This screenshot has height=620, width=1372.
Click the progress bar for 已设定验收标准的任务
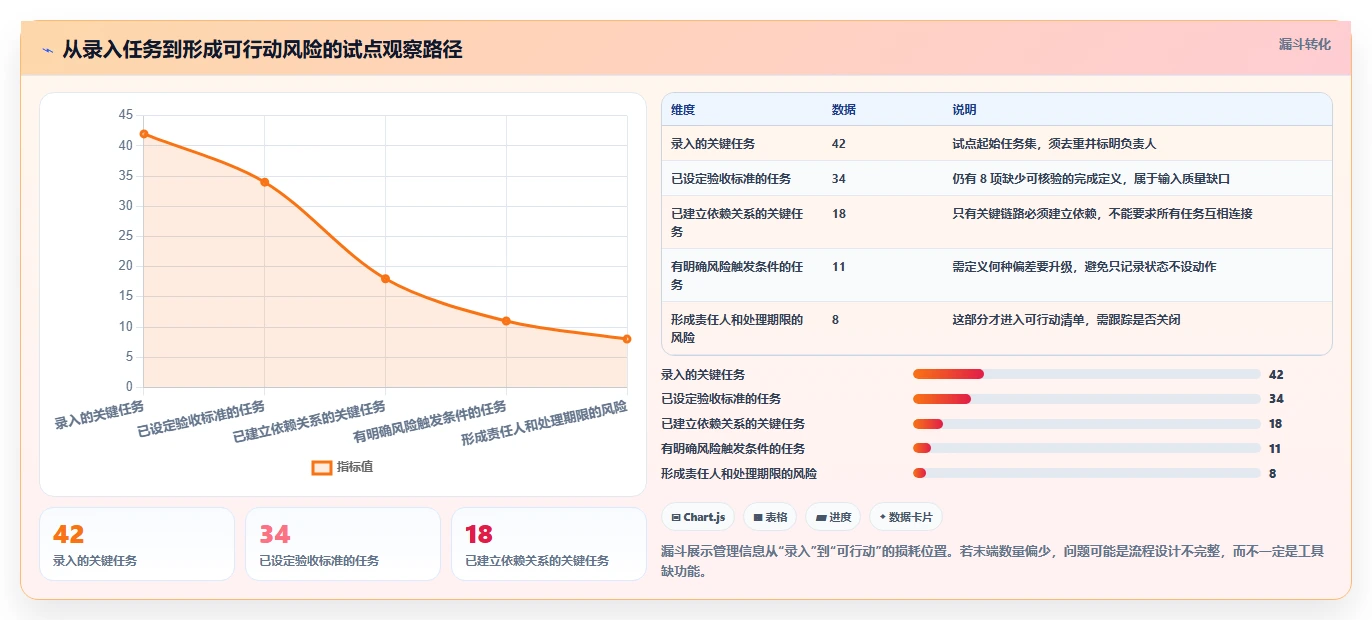tap(1086, 399)
